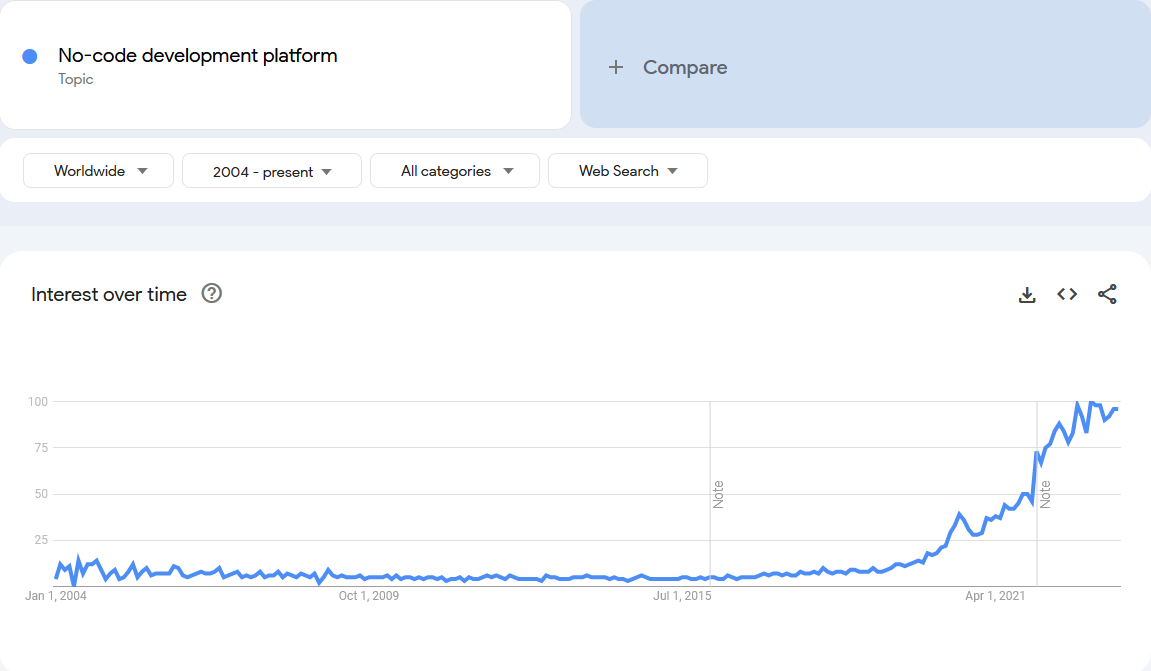Click the Oct 1, 2009 axis label

click(368, 595)
